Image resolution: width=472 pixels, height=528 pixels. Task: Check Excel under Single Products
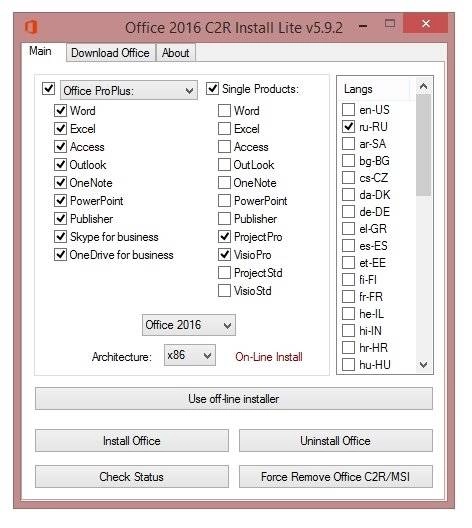coord(224,129)
